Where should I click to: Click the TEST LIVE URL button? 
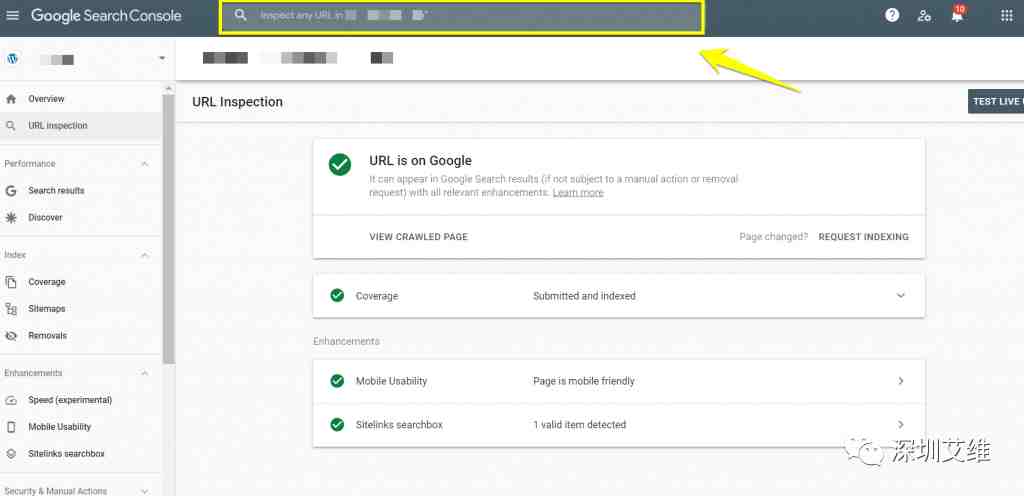(996, 102)
